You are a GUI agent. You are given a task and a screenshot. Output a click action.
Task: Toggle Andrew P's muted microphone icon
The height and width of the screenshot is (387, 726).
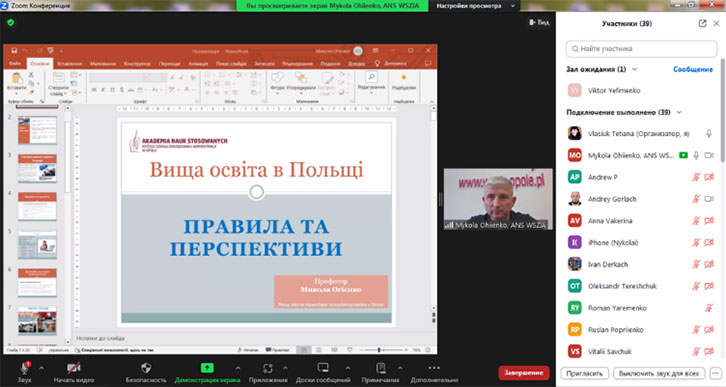[695, 177]
